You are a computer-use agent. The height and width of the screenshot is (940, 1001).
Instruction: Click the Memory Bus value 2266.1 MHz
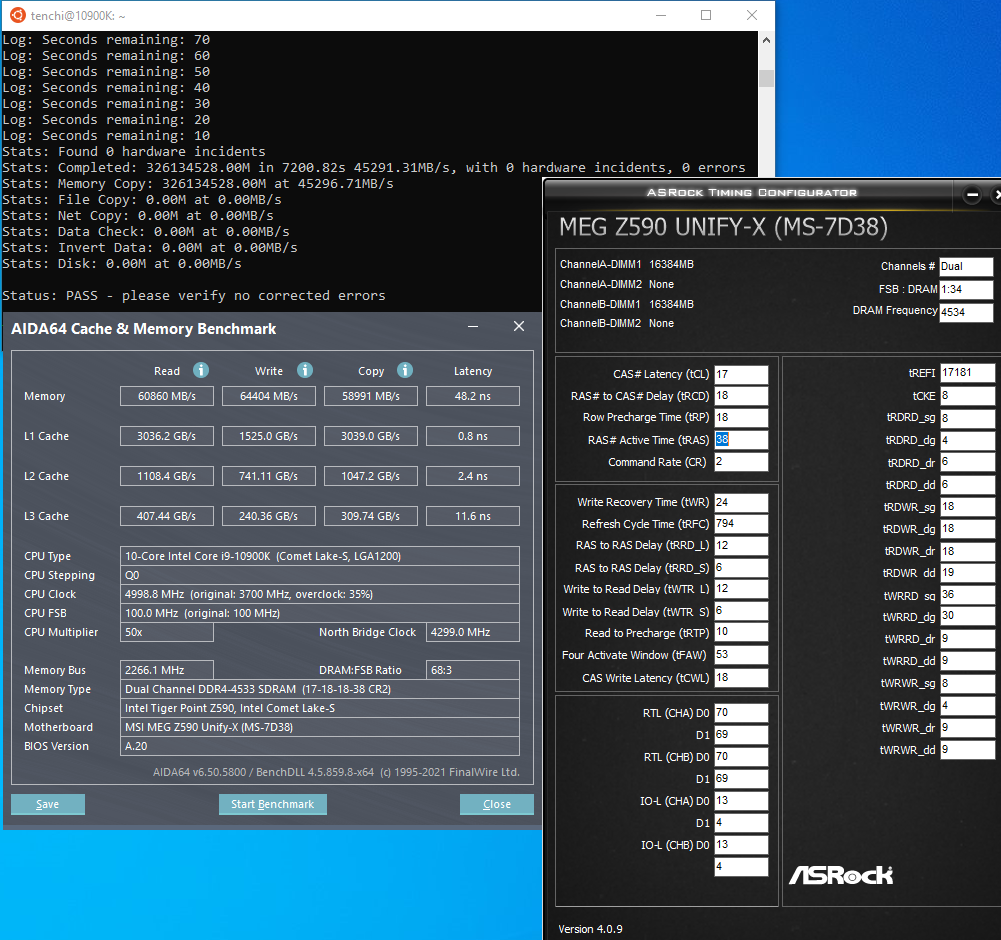pyautogui.click(x=167, y=670)
